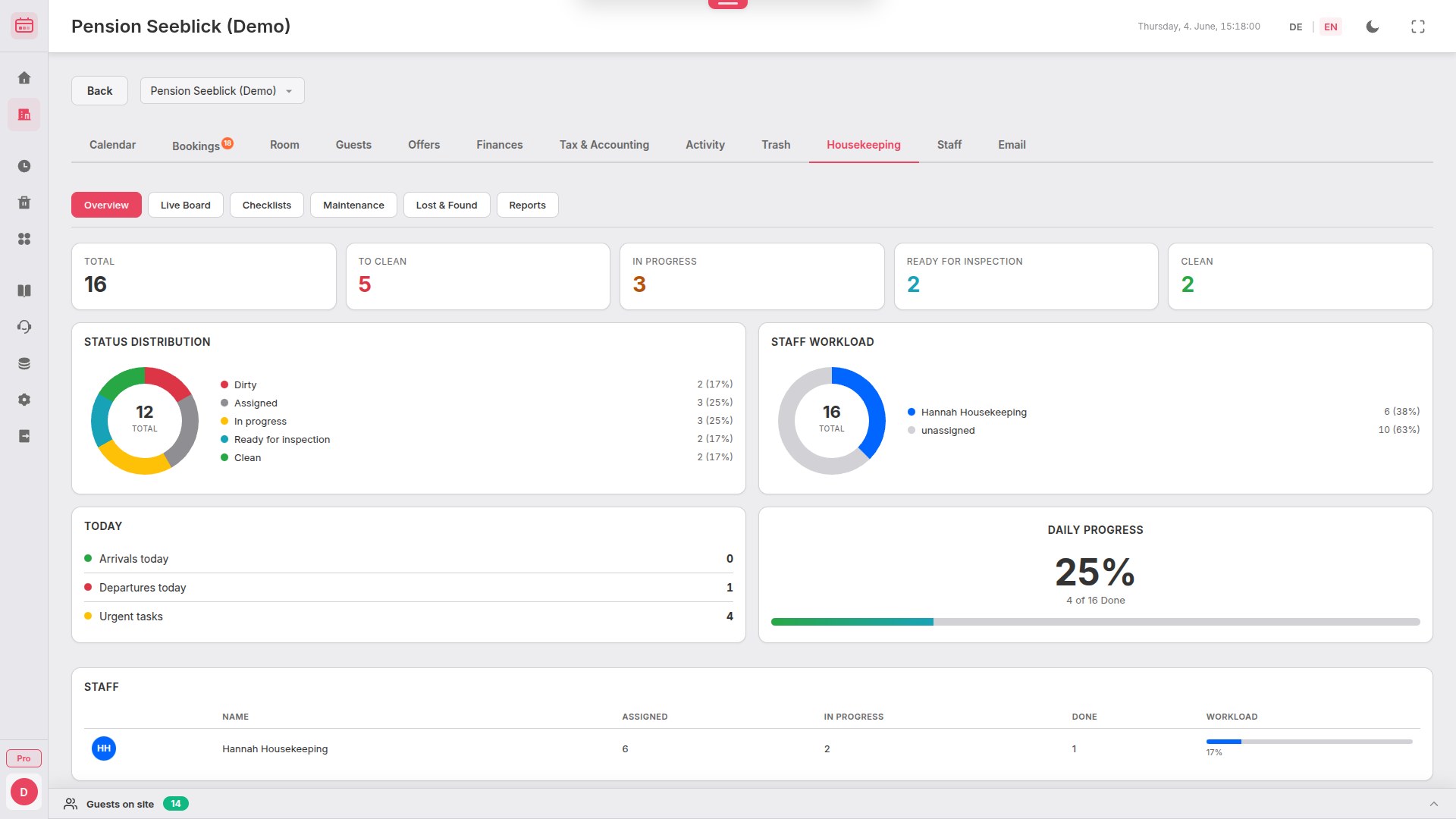Open the trash bin sidebar icon
Image resolution: width=1456 pixels, height=819 pixels.
pyautogui.click(x=24, y=202)
